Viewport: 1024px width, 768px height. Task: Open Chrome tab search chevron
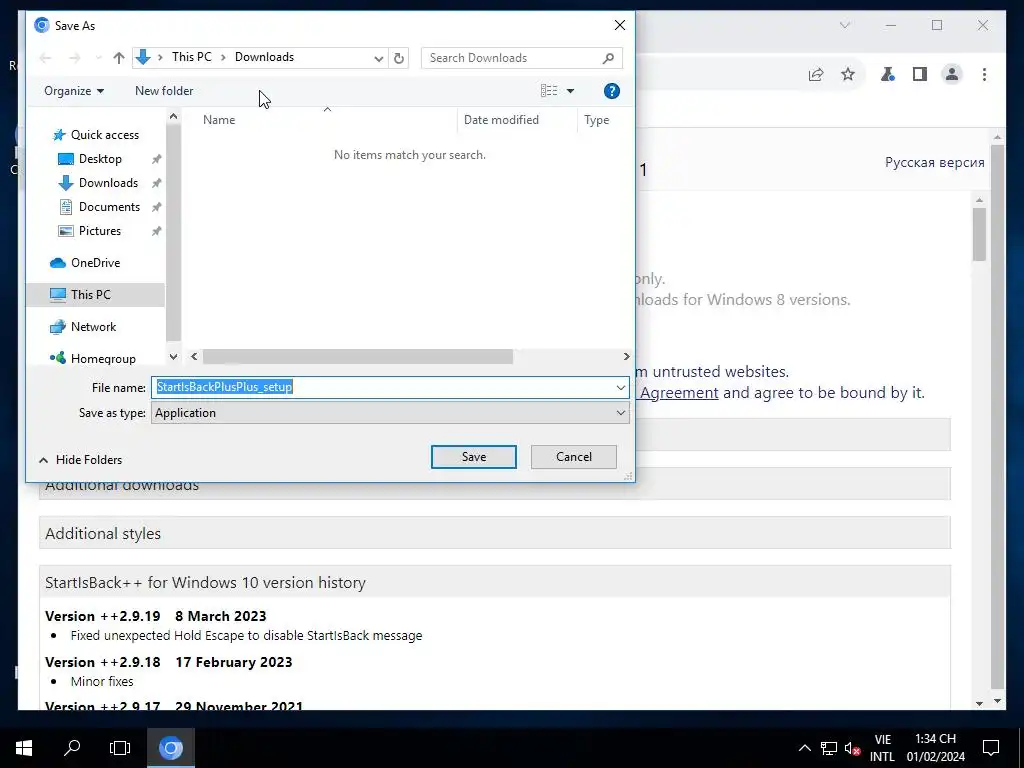pyautogui.click(x=844, y=25)
